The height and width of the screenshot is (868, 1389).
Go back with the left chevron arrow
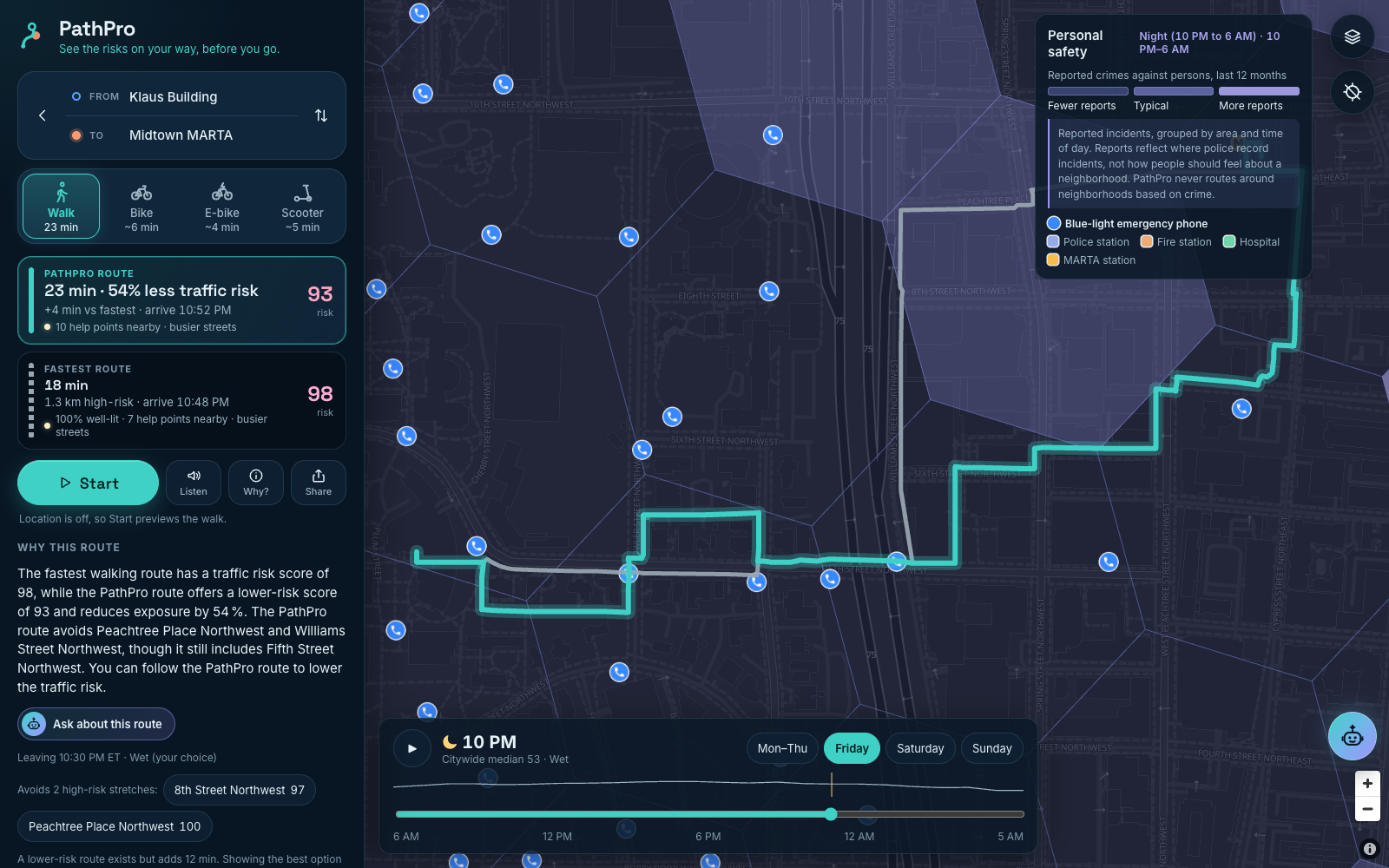click(42, 115)
